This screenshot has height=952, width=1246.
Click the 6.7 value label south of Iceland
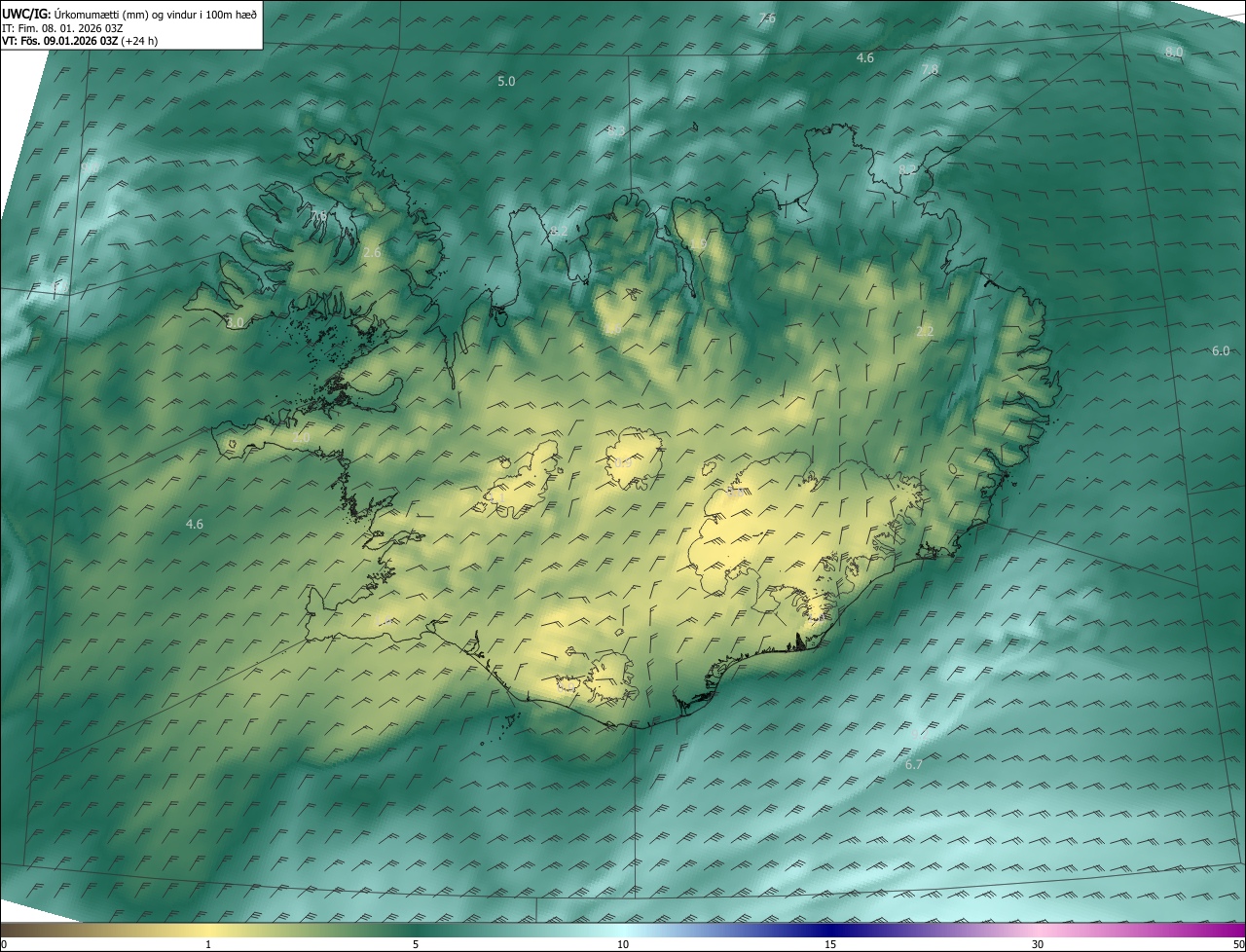pos(913,764)
